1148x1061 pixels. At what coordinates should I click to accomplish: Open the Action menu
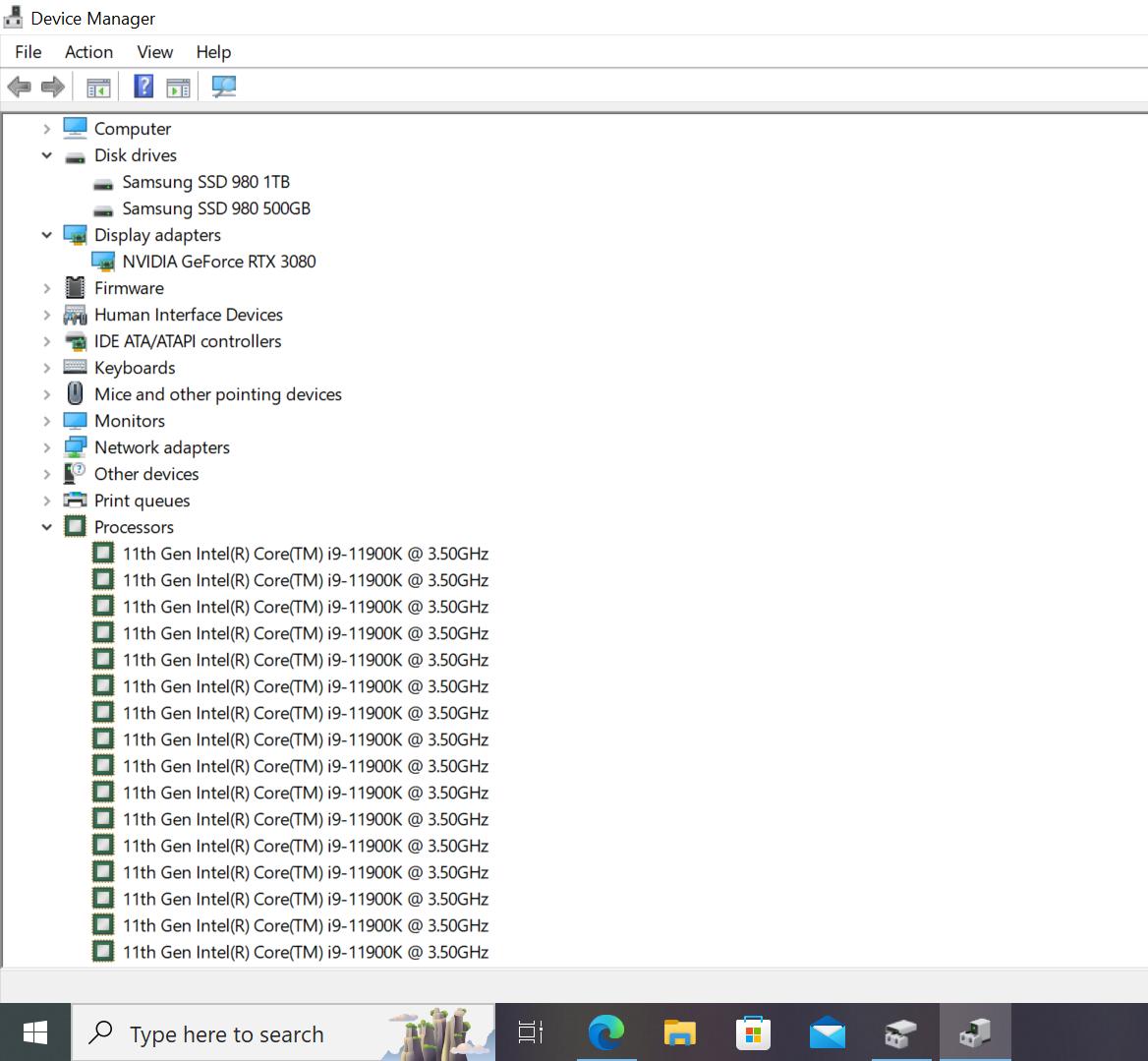(88, 52)
